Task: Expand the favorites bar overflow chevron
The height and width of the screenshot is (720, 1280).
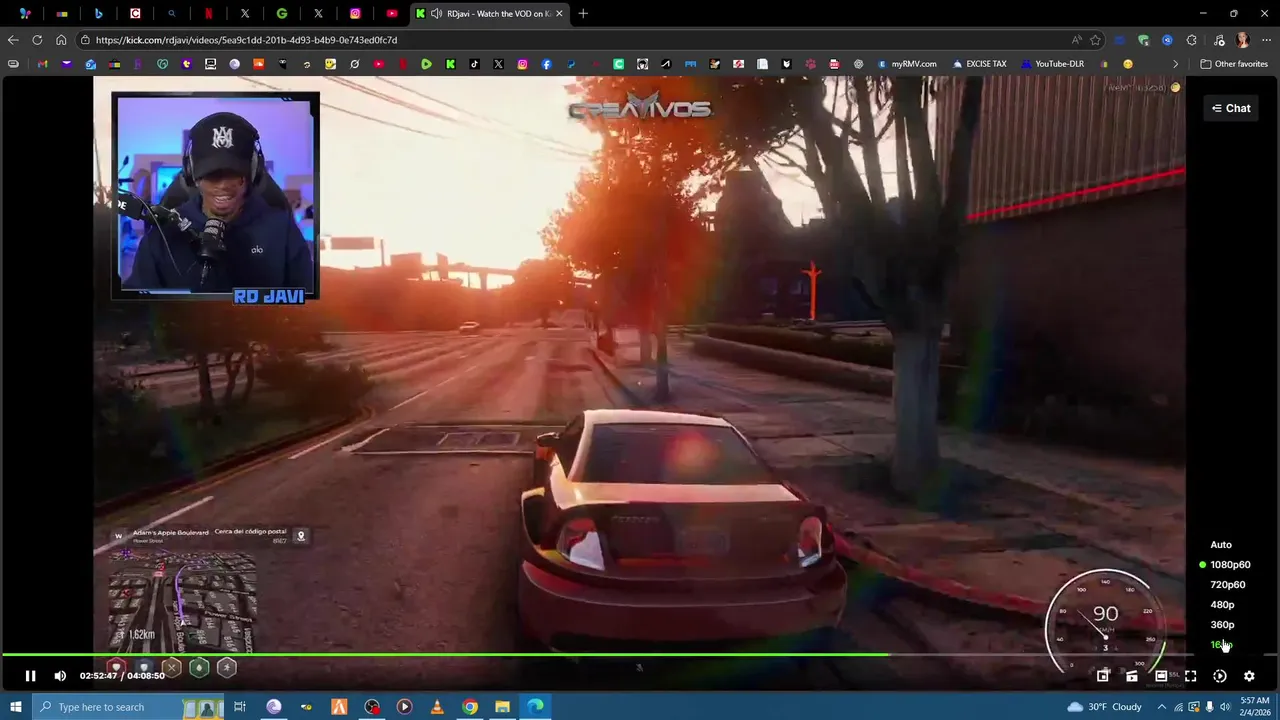Action: pyautogui.click(x=1176, y=64)
